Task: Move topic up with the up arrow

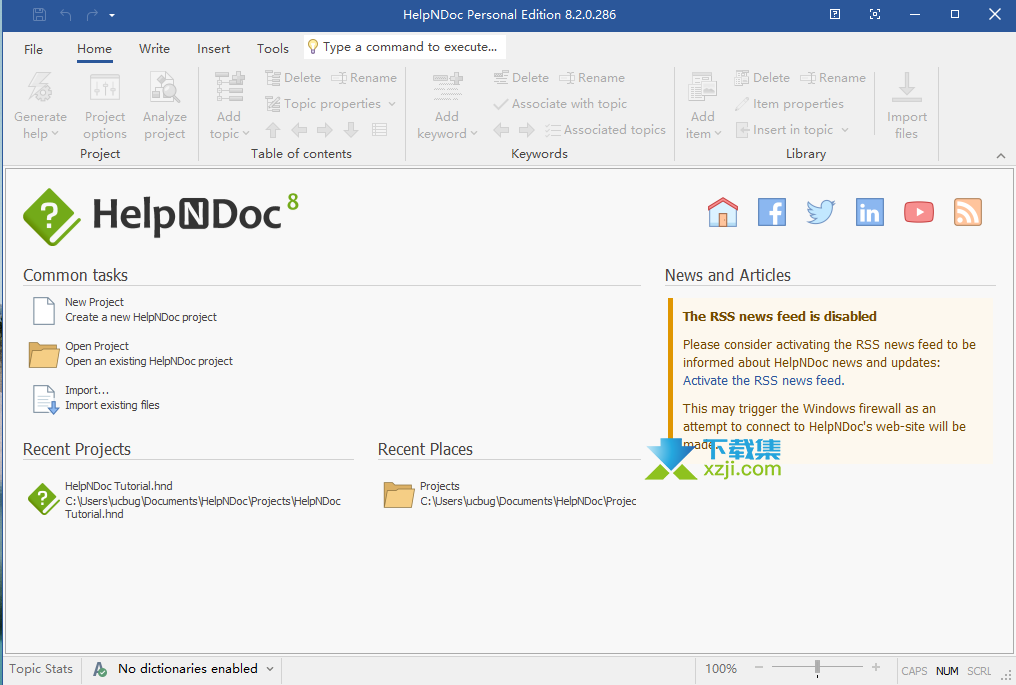Action: (x=273, y=130)
